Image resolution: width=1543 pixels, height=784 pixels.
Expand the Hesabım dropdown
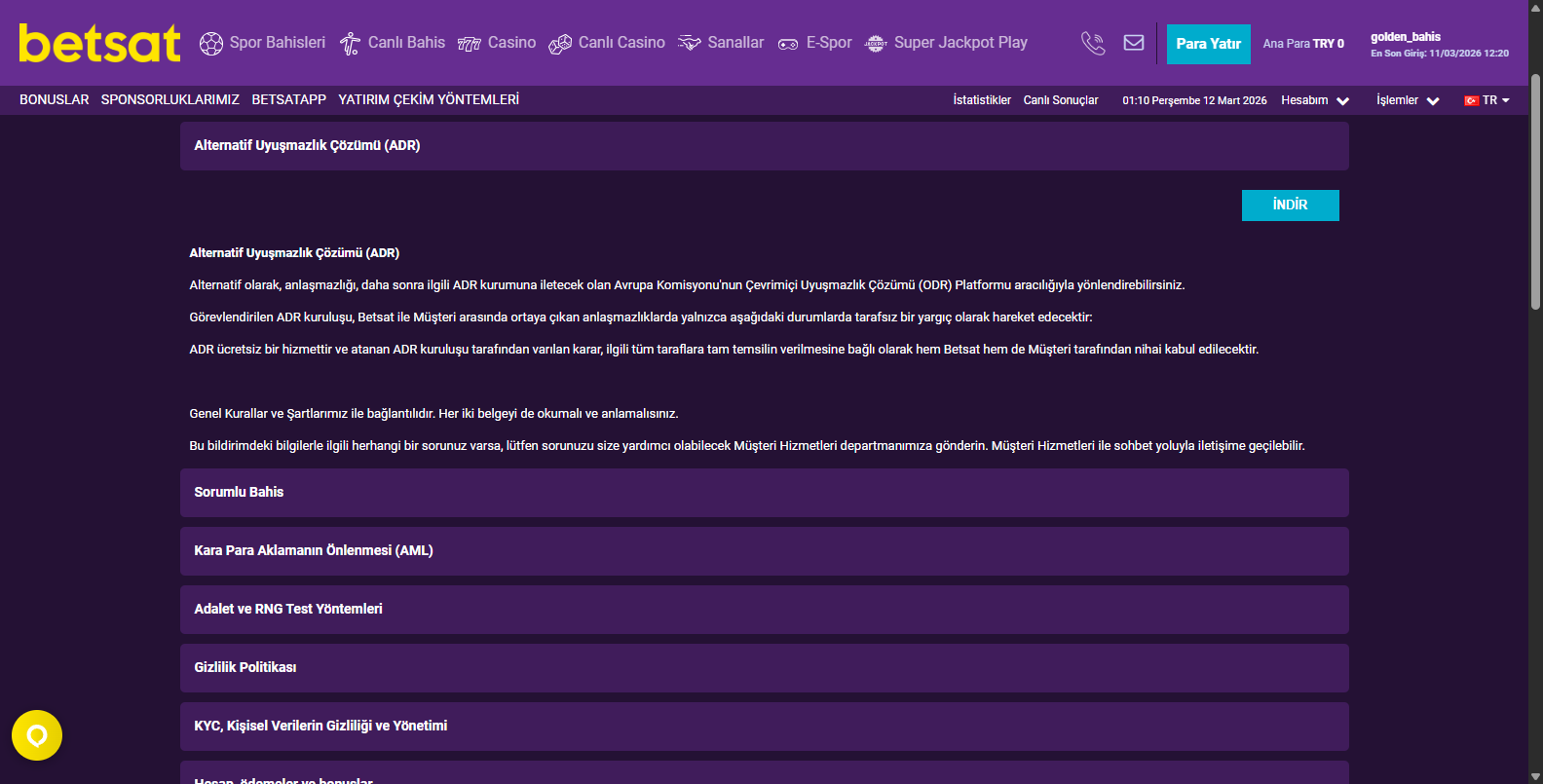1315,100
